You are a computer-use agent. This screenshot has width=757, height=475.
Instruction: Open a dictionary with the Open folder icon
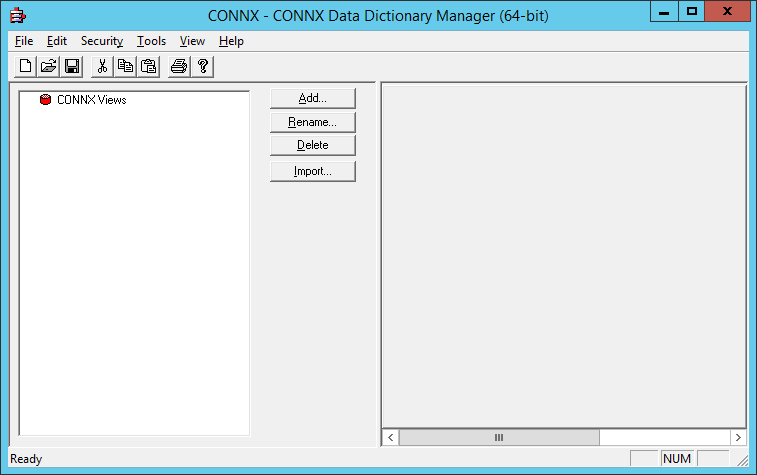click(49, 66)
